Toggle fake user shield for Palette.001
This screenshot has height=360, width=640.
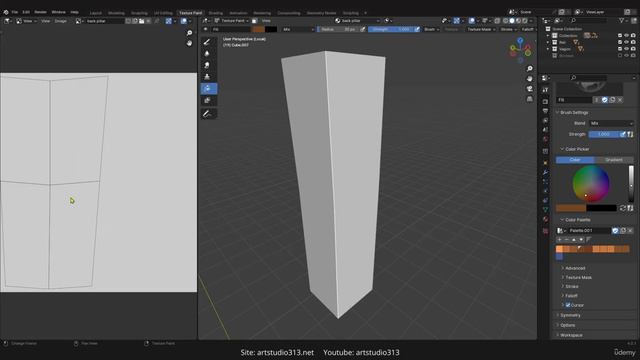615,231
